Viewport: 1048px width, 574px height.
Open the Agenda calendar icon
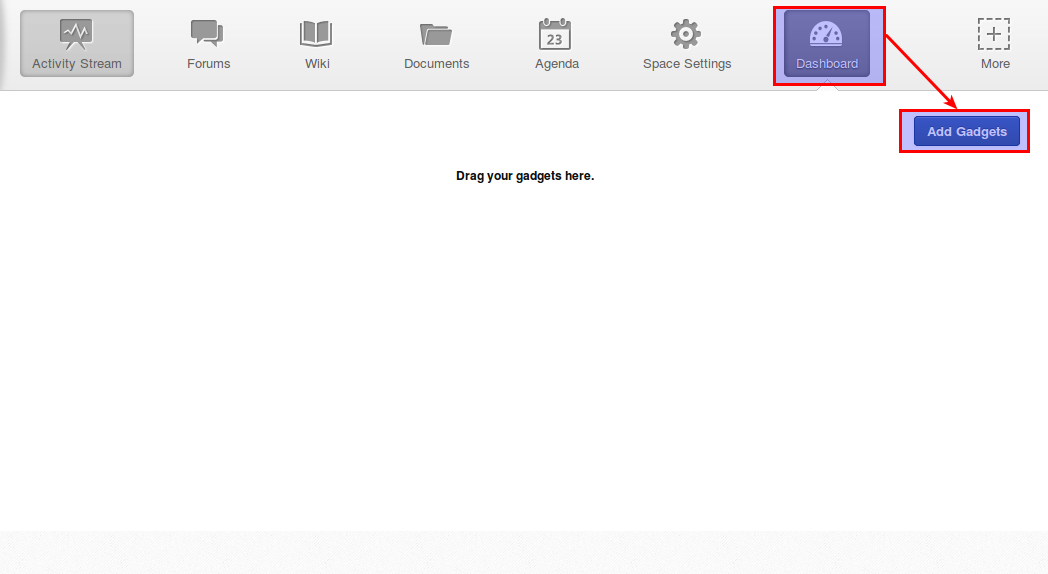(555, 34)
